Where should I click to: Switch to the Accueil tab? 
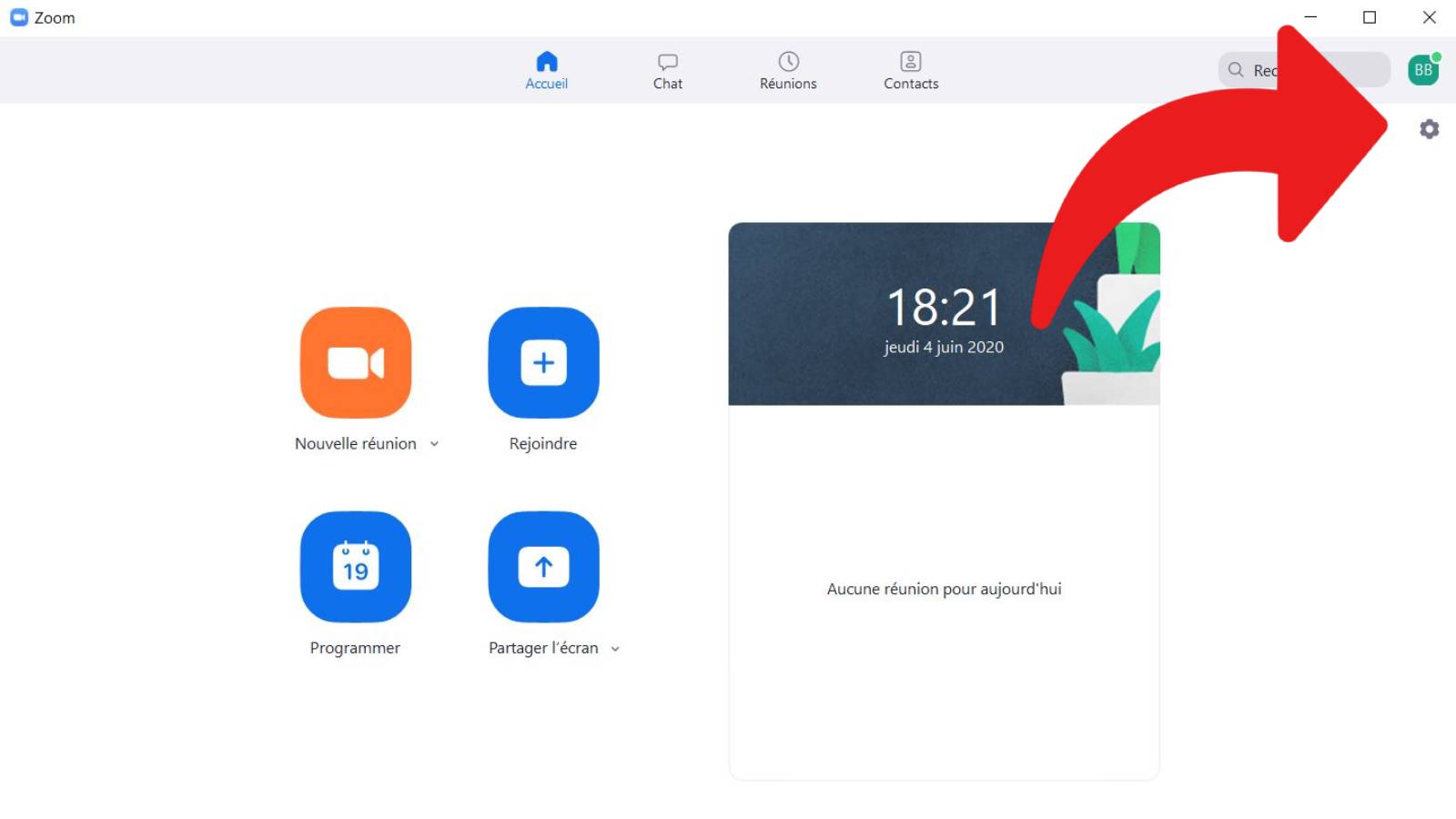pos(546,70)
